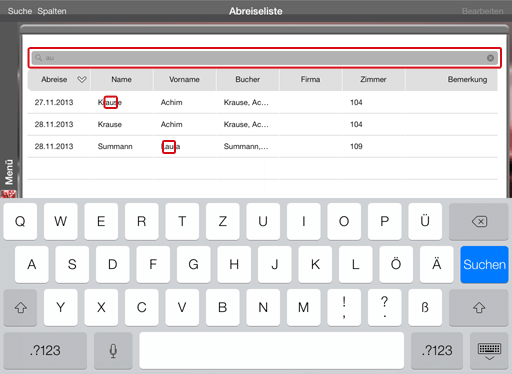Tap the H key
The height and width of the screenshot is (374, 512).
pyautogui.click(x=234, y=264)
